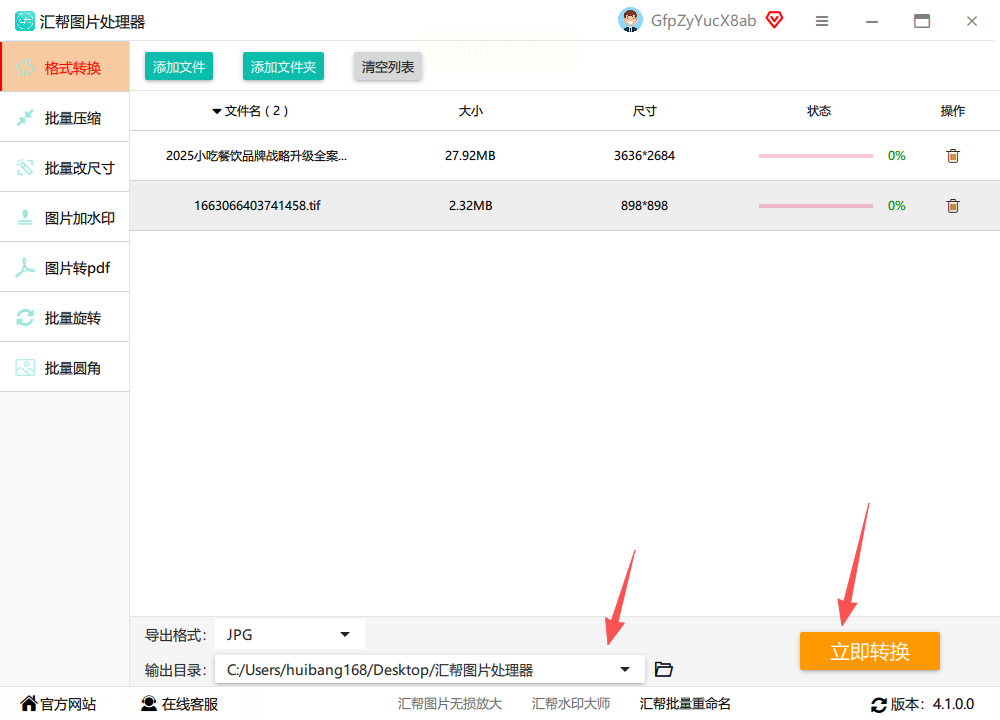Click 立即转换 orange button

(870, 651)
